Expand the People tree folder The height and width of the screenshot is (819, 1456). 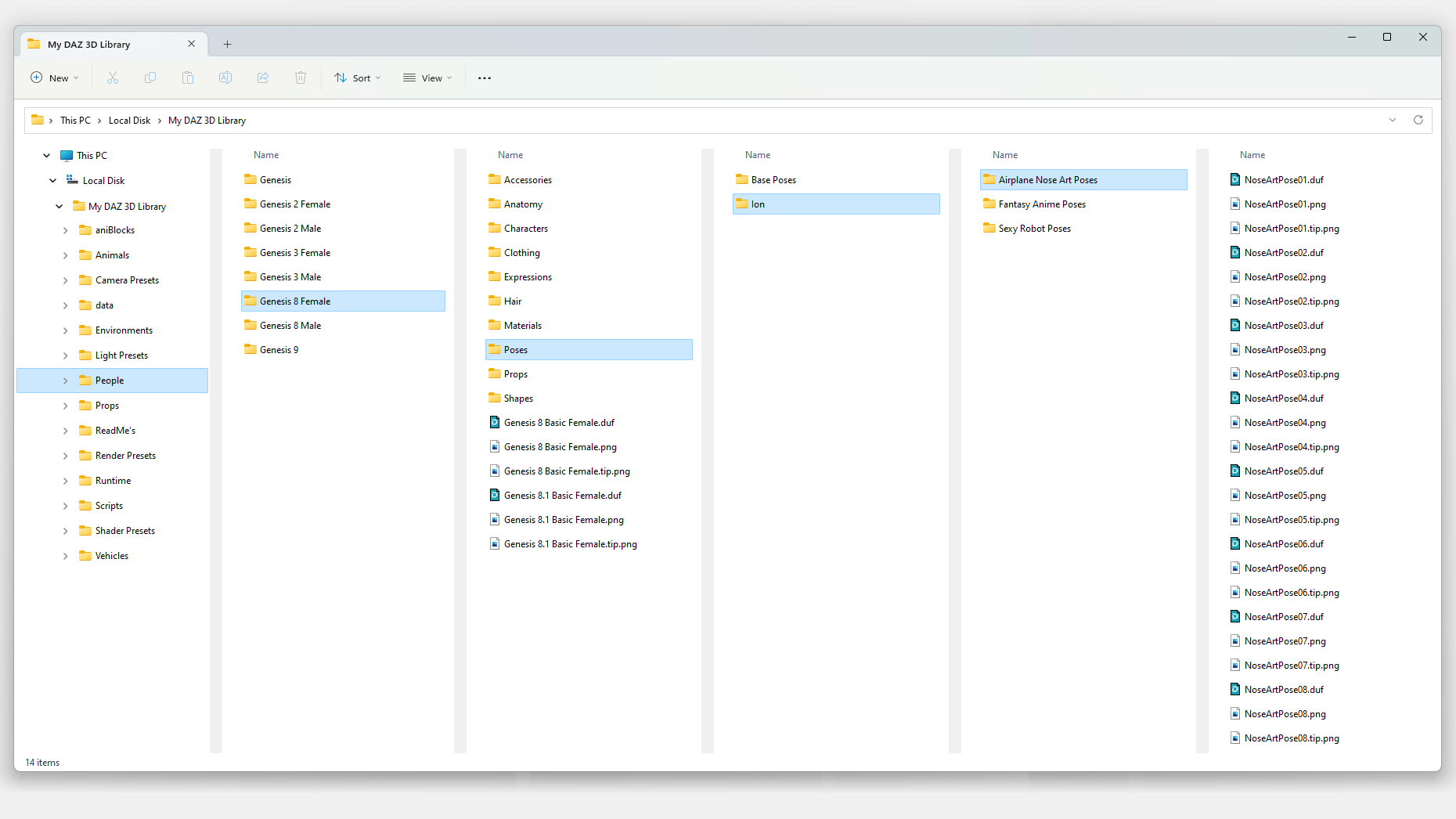pos(66,381)
